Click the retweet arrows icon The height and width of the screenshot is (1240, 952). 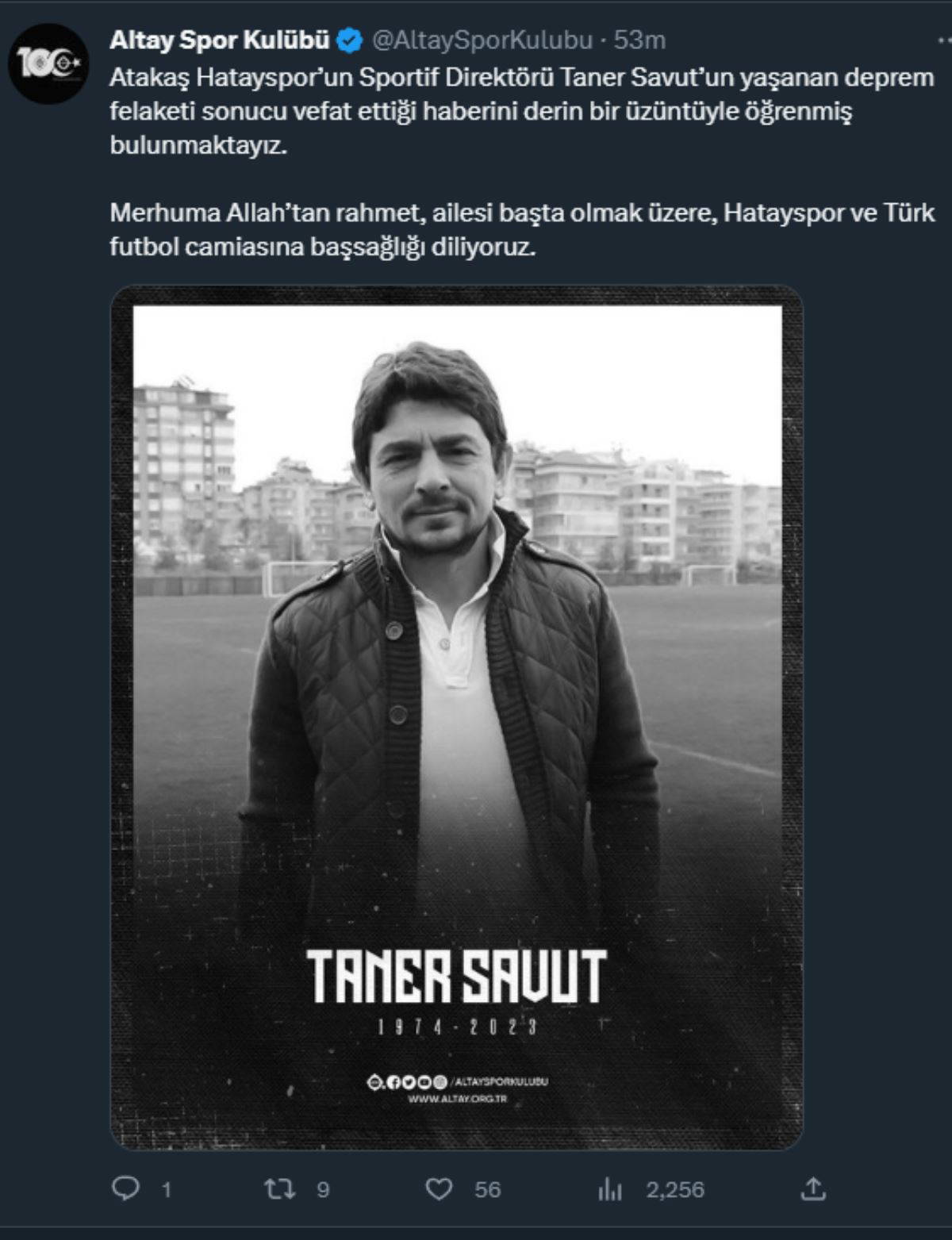[278, 1188]
